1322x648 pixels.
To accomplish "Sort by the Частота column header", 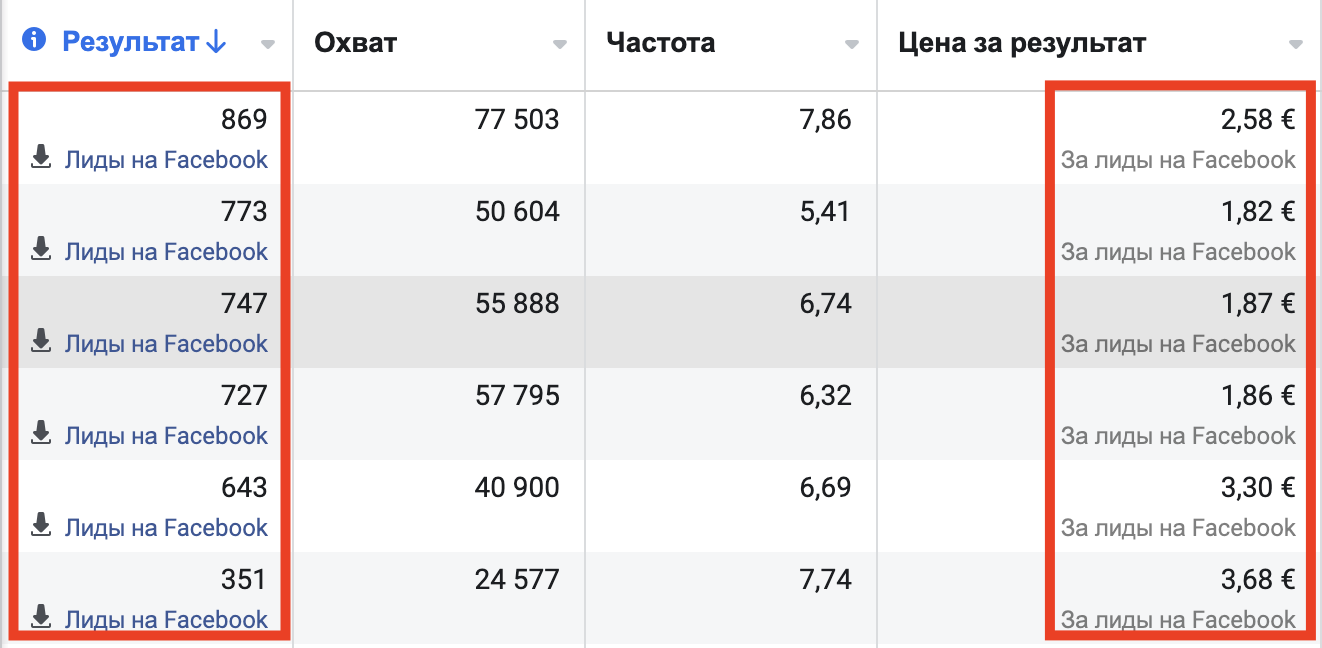I will click(x=660, y=43).
